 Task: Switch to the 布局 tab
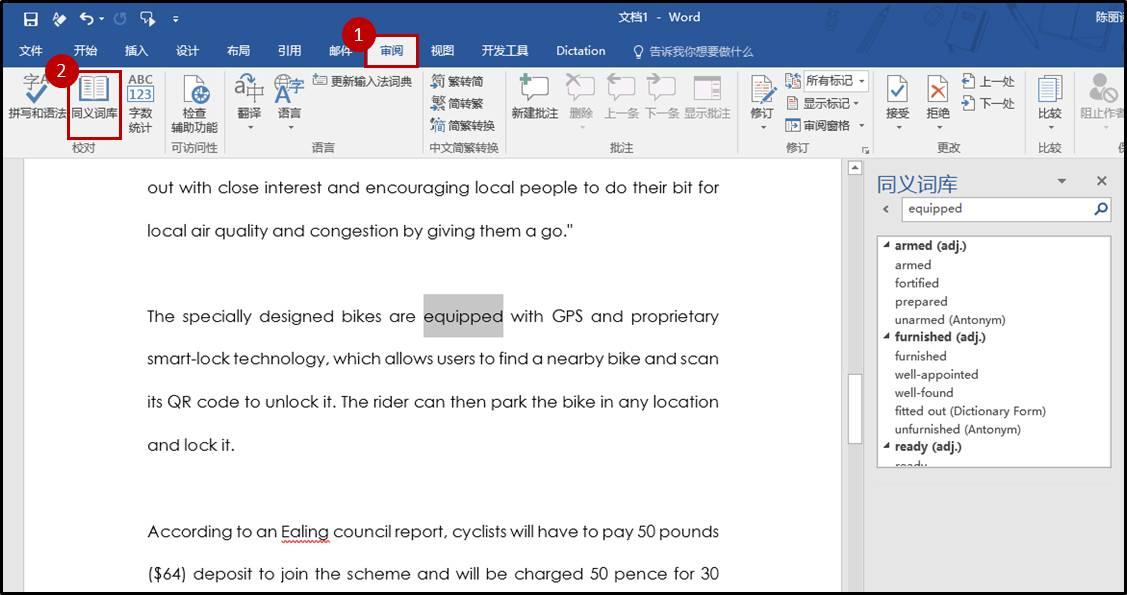point(239,50)
